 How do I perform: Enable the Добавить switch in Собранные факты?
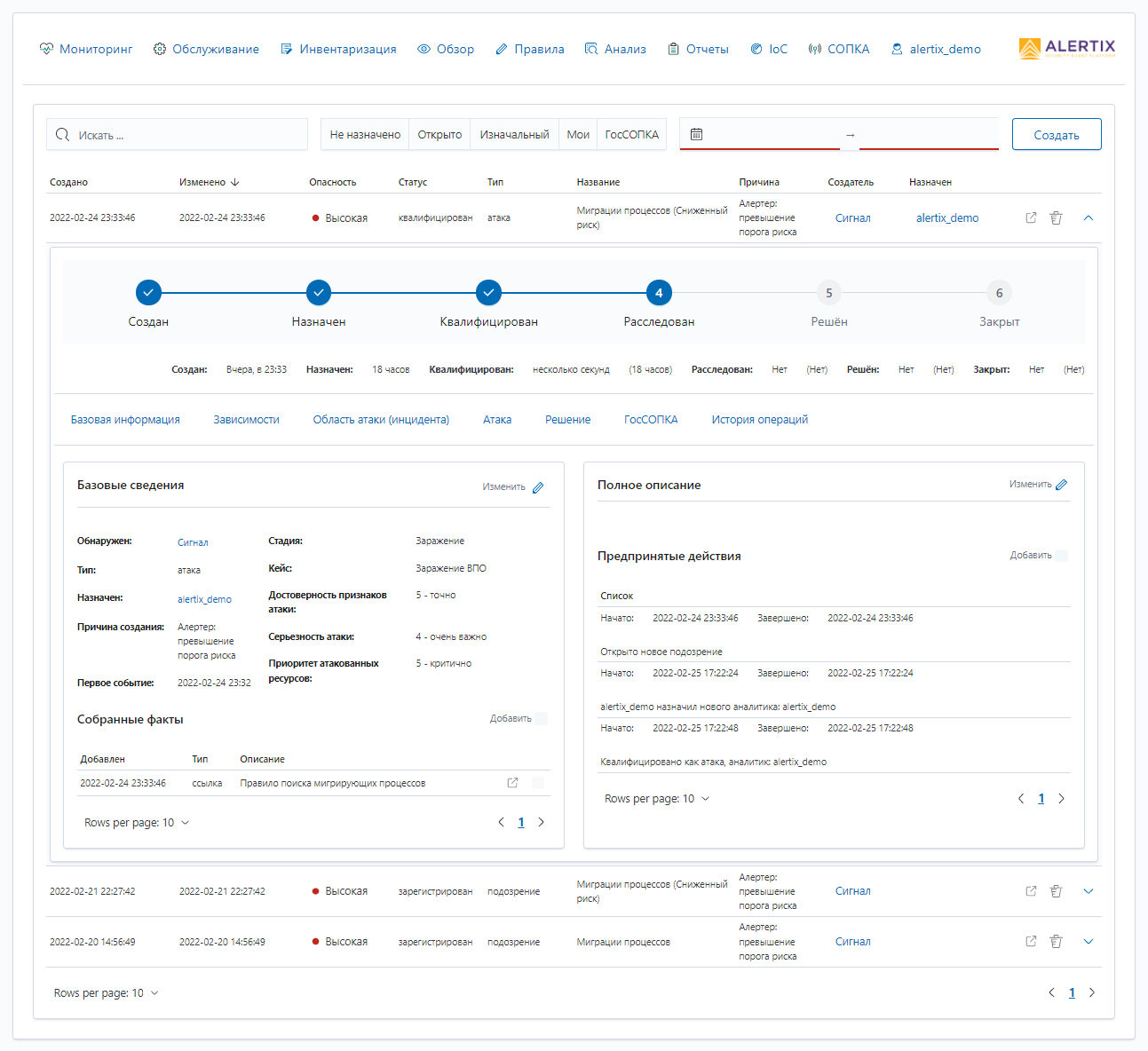pyautogui.click(x=541, y=719)
